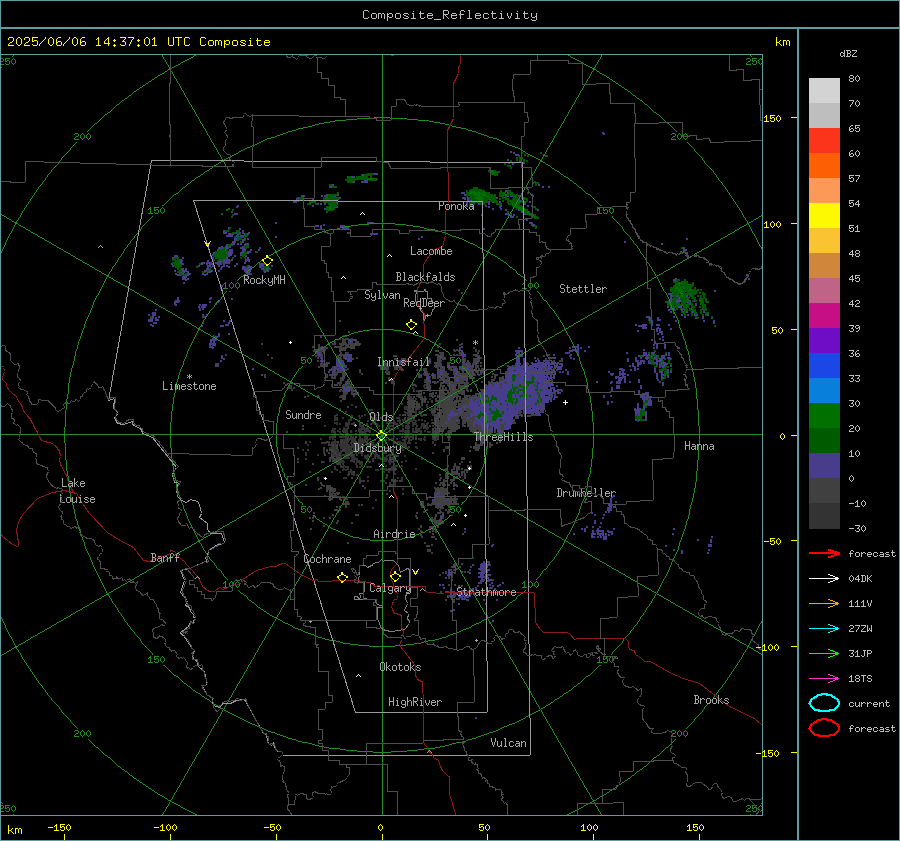Click the Strathmore label on map

[487, 592]
